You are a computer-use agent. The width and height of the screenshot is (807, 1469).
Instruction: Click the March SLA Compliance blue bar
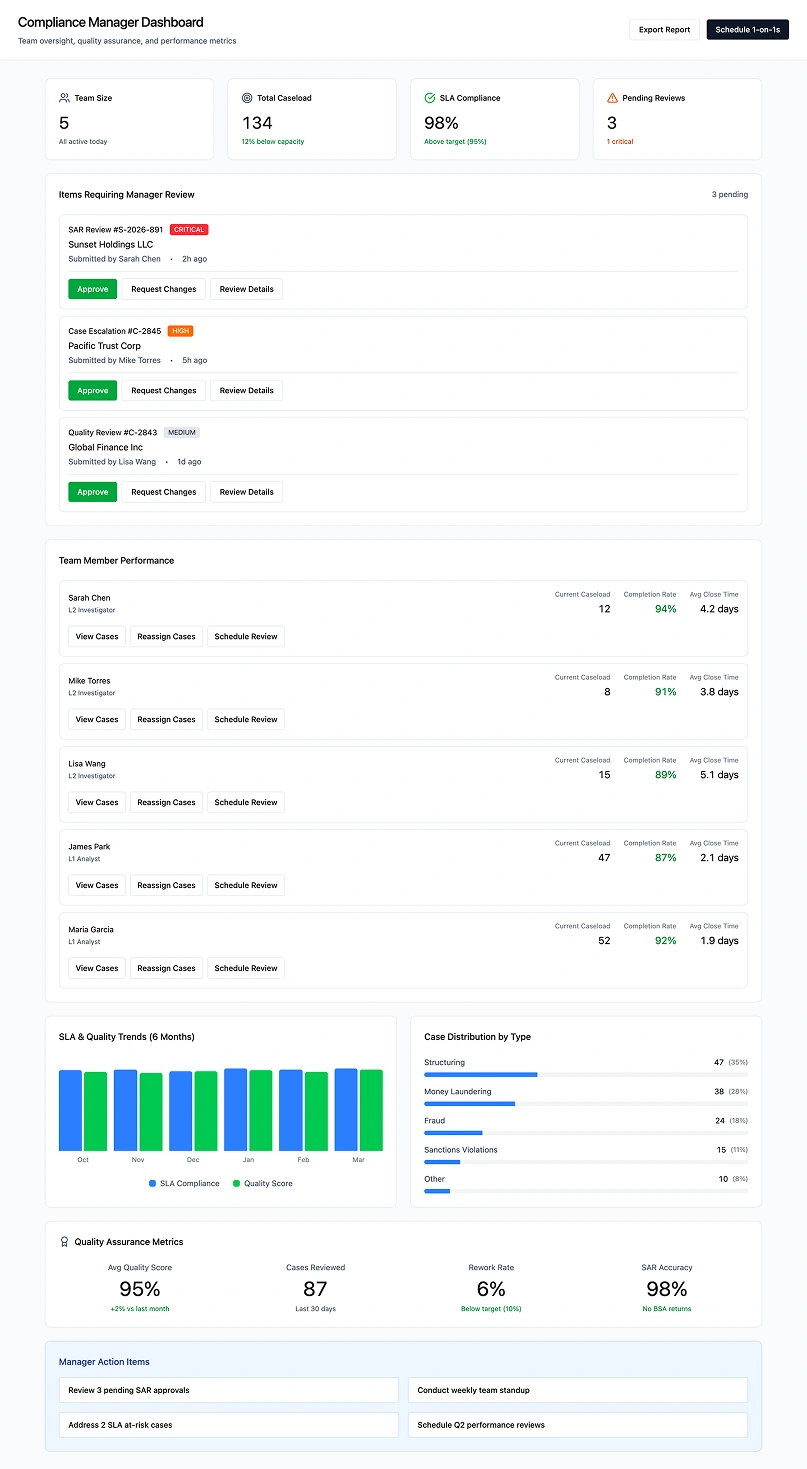point(346,1109)
